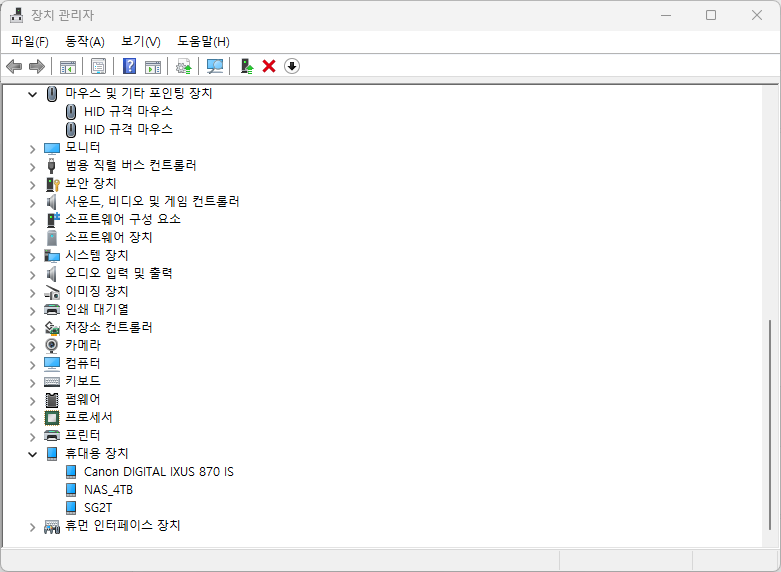Expand the 모니터 node chevron
Viewport: 781px width, 572px height.
[32, 148]
